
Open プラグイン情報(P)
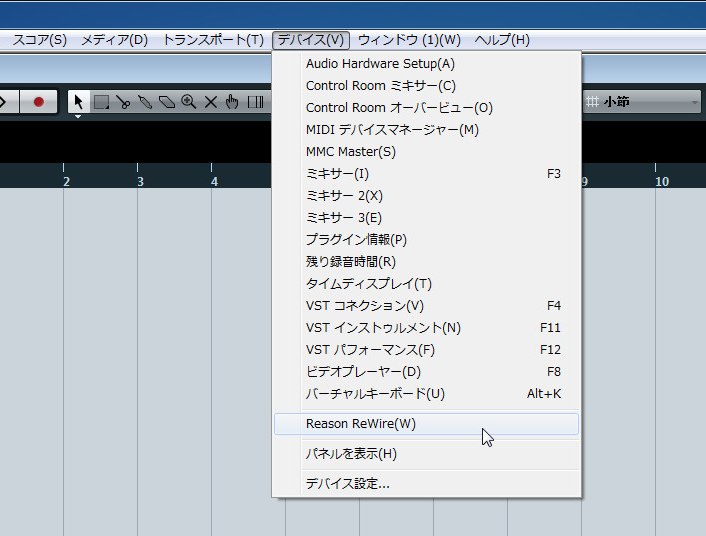pos(426,240)
